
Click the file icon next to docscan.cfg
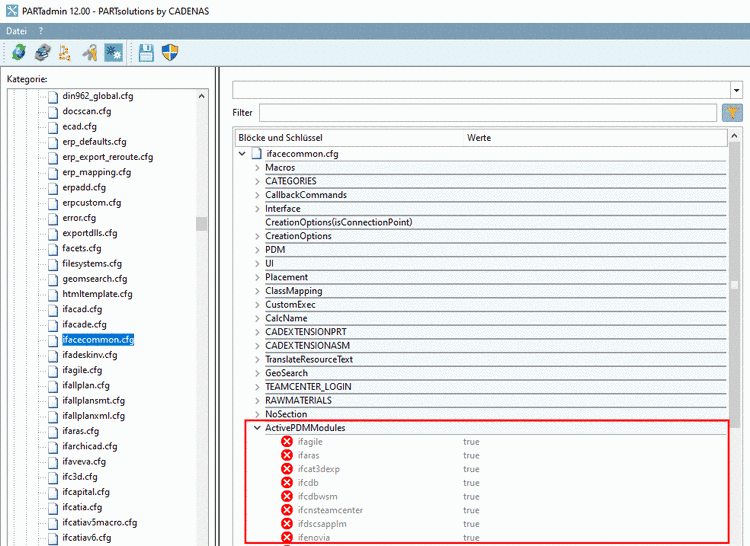53,112
